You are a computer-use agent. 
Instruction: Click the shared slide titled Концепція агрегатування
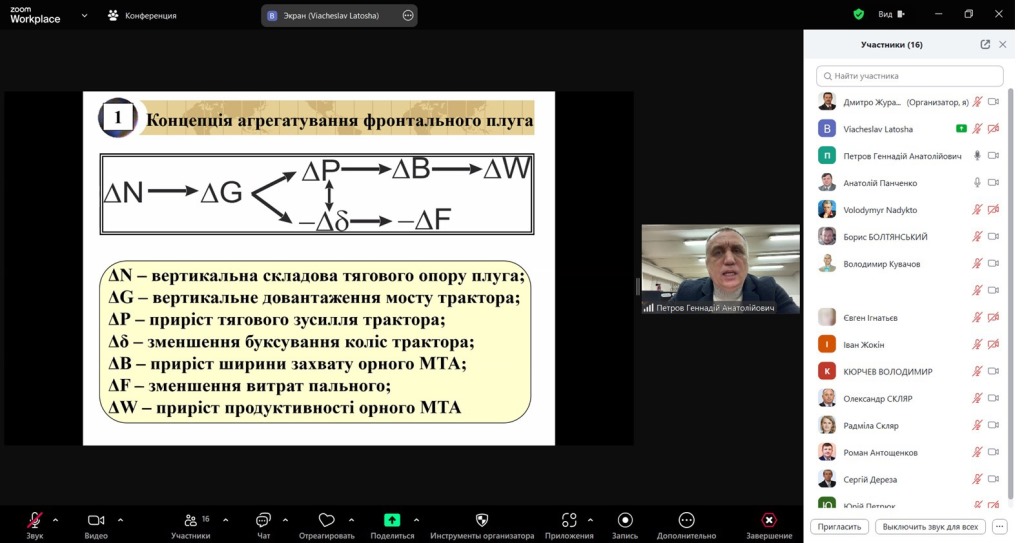click(x=319, y=269)
